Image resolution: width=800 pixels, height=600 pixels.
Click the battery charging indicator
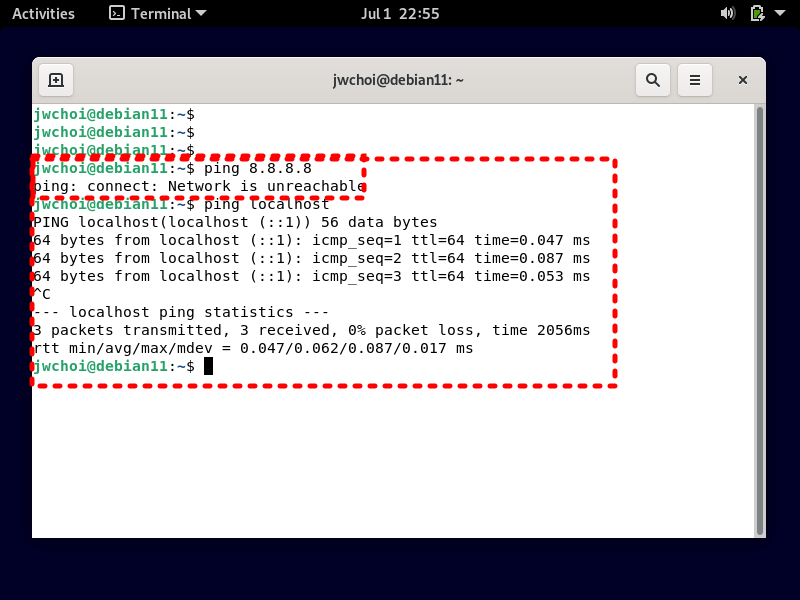(x=755, y=13)
